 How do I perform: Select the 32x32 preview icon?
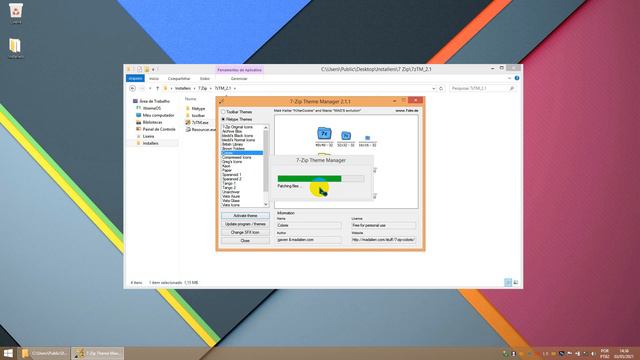346,136
